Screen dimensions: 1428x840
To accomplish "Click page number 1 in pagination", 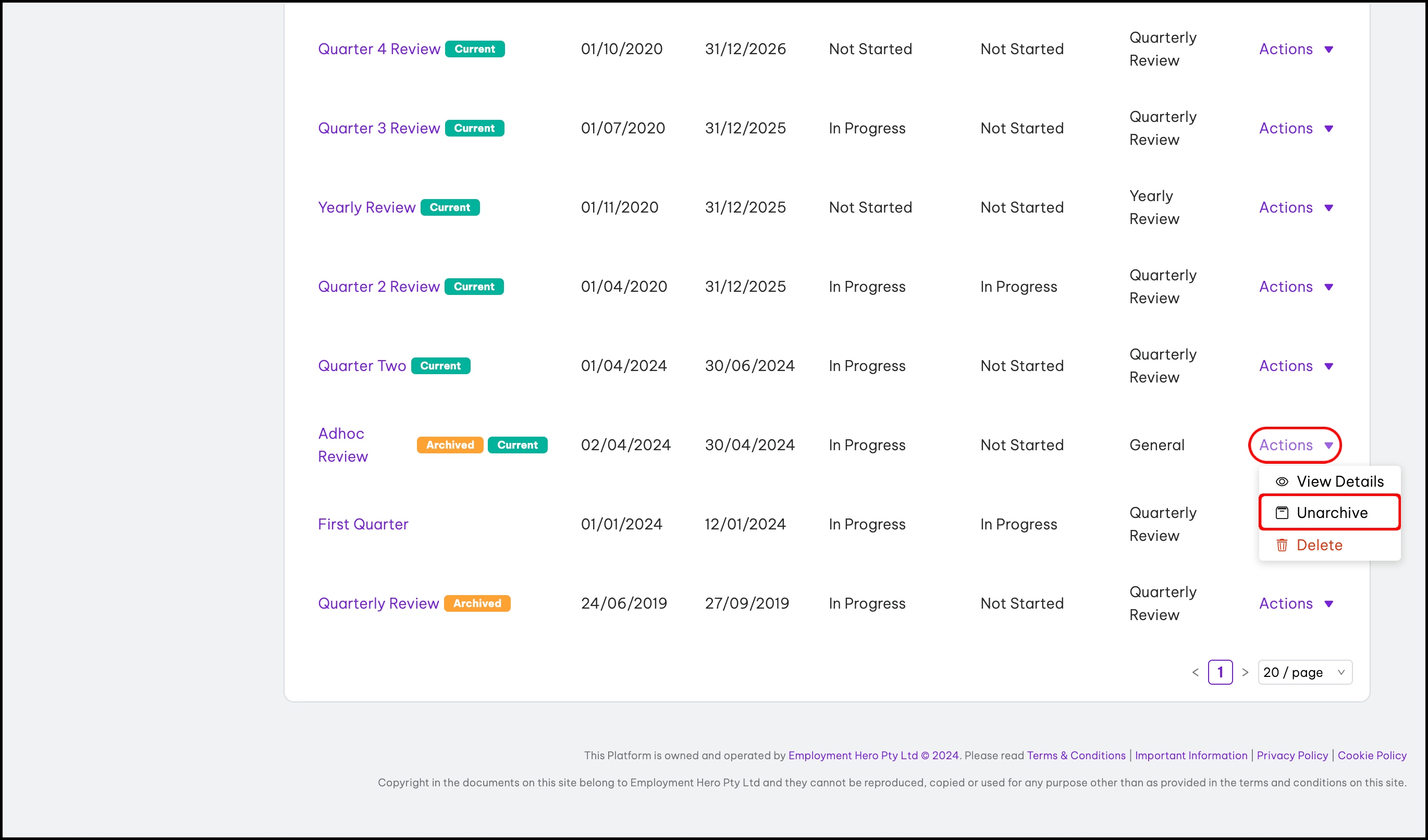I will click(1220, 672).
